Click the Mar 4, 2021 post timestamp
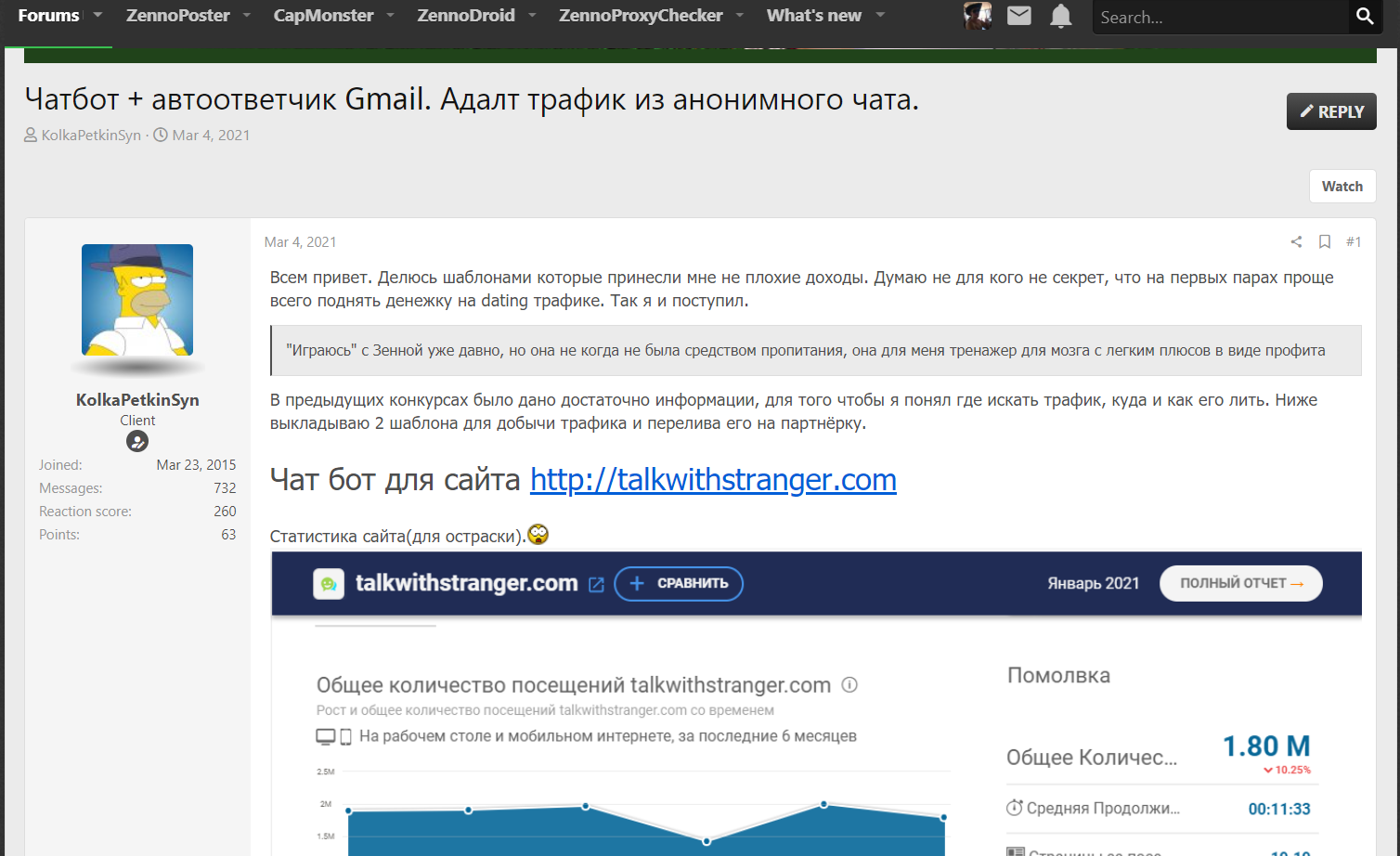 click(300, 242)
